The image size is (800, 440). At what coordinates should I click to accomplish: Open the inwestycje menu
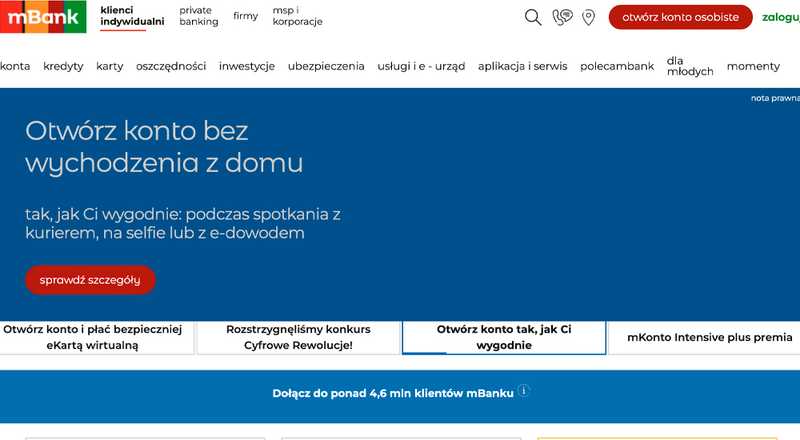point(247,66)
